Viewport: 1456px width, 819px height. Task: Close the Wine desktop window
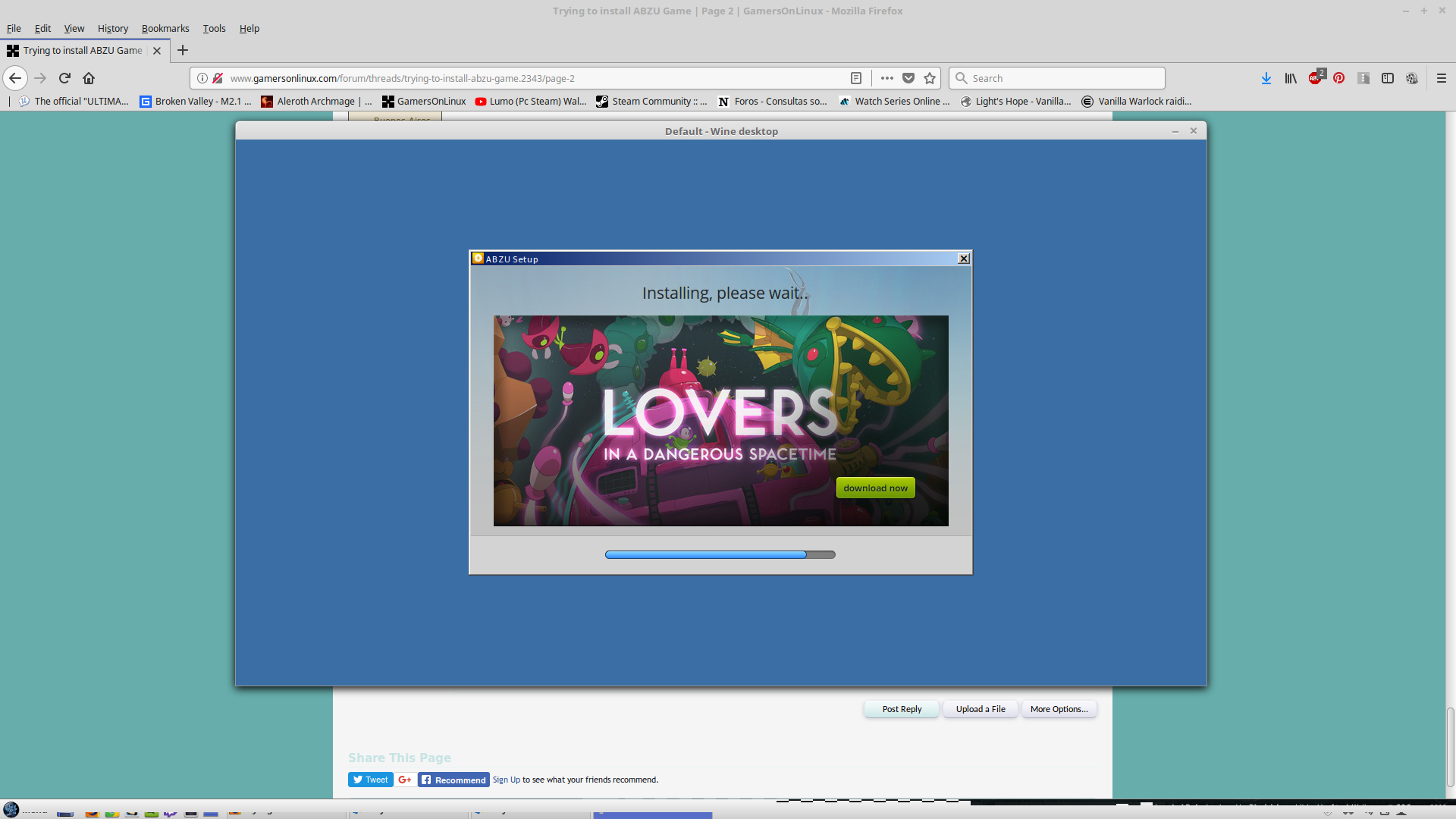[1194, 131]
